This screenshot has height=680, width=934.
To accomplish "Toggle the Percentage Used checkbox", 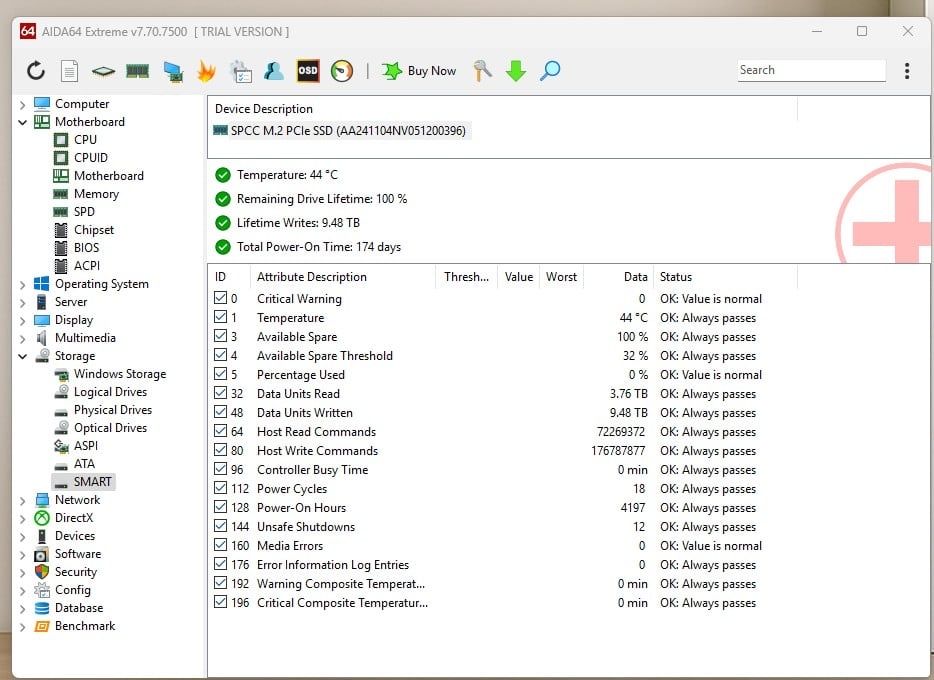I will [220, 374].
